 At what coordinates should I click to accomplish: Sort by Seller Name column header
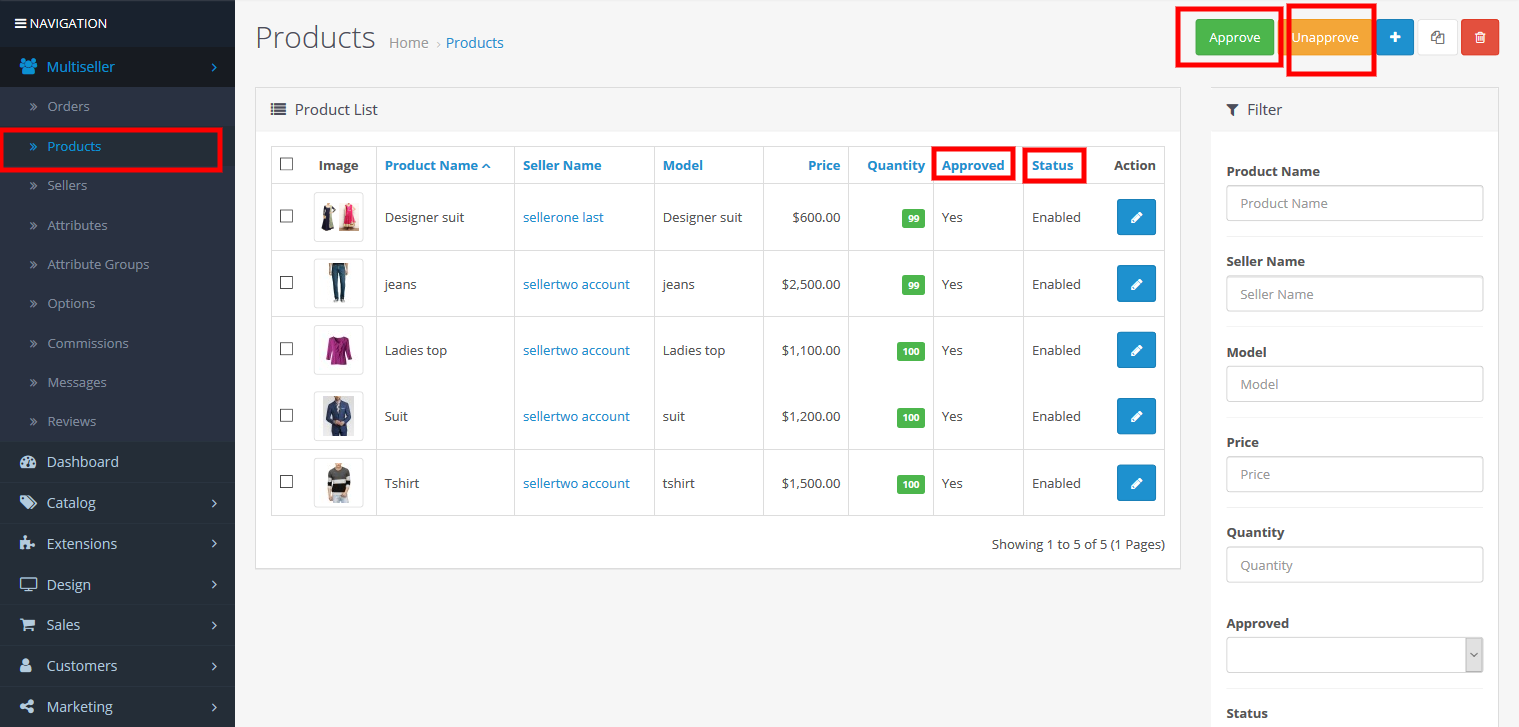click(562, 165)
